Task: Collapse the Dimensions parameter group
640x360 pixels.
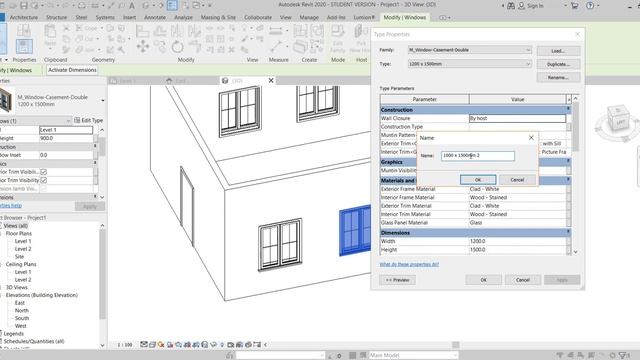Action: (x=568, y=232)
